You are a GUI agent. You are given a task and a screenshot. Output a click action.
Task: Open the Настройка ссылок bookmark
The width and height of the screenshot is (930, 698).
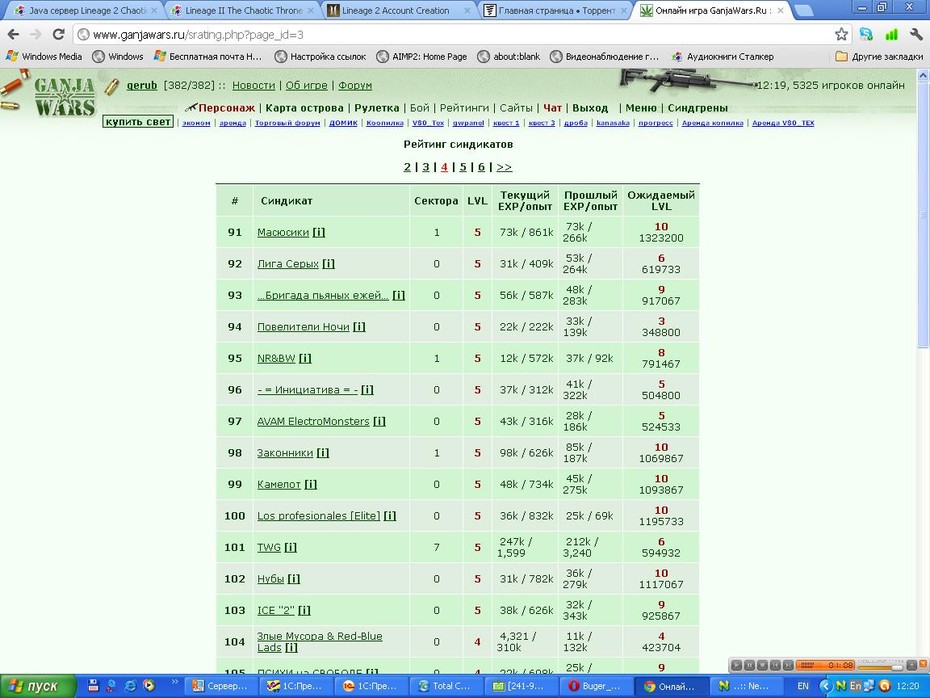pos(320,56)
